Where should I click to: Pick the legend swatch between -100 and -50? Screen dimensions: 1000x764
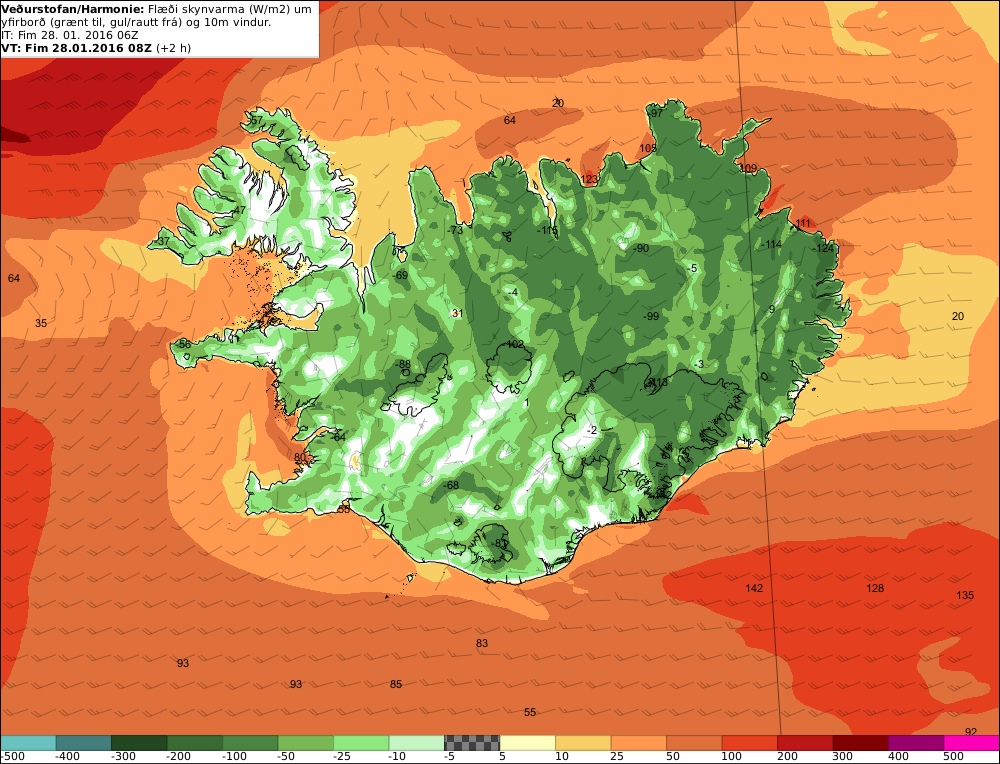coord(250,743)
